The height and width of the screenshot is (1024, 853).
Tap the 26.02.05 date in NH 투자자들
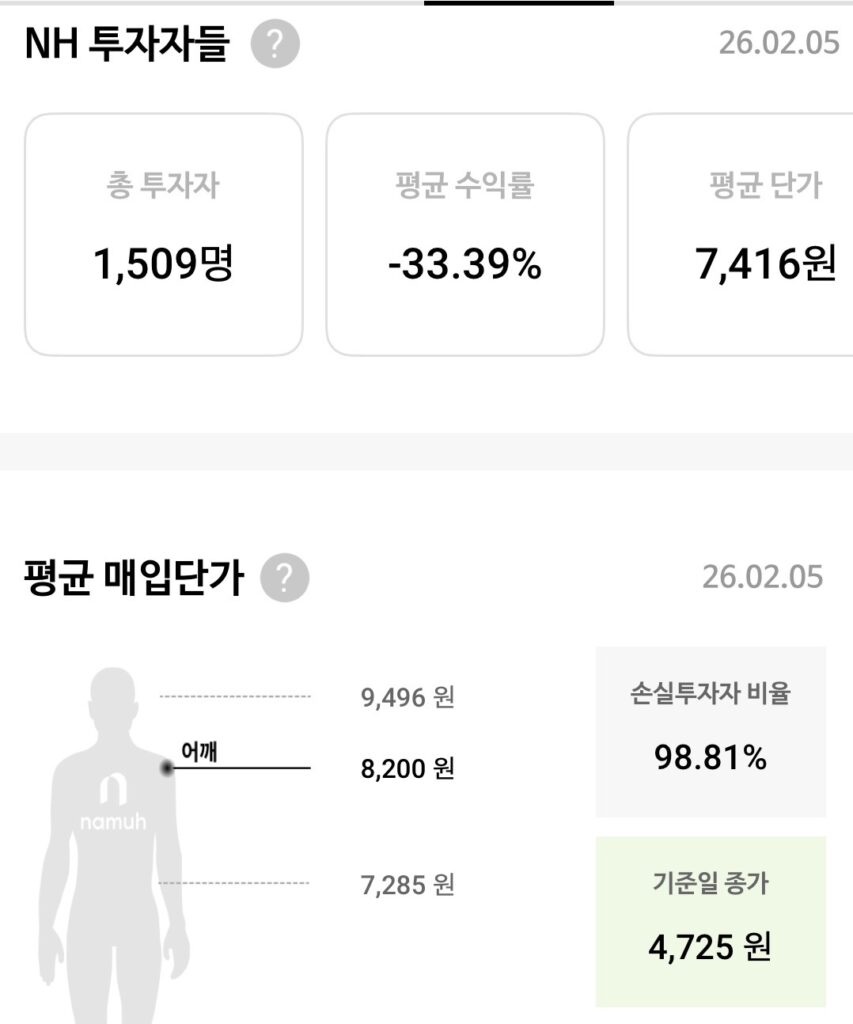[x=779, y=44]
